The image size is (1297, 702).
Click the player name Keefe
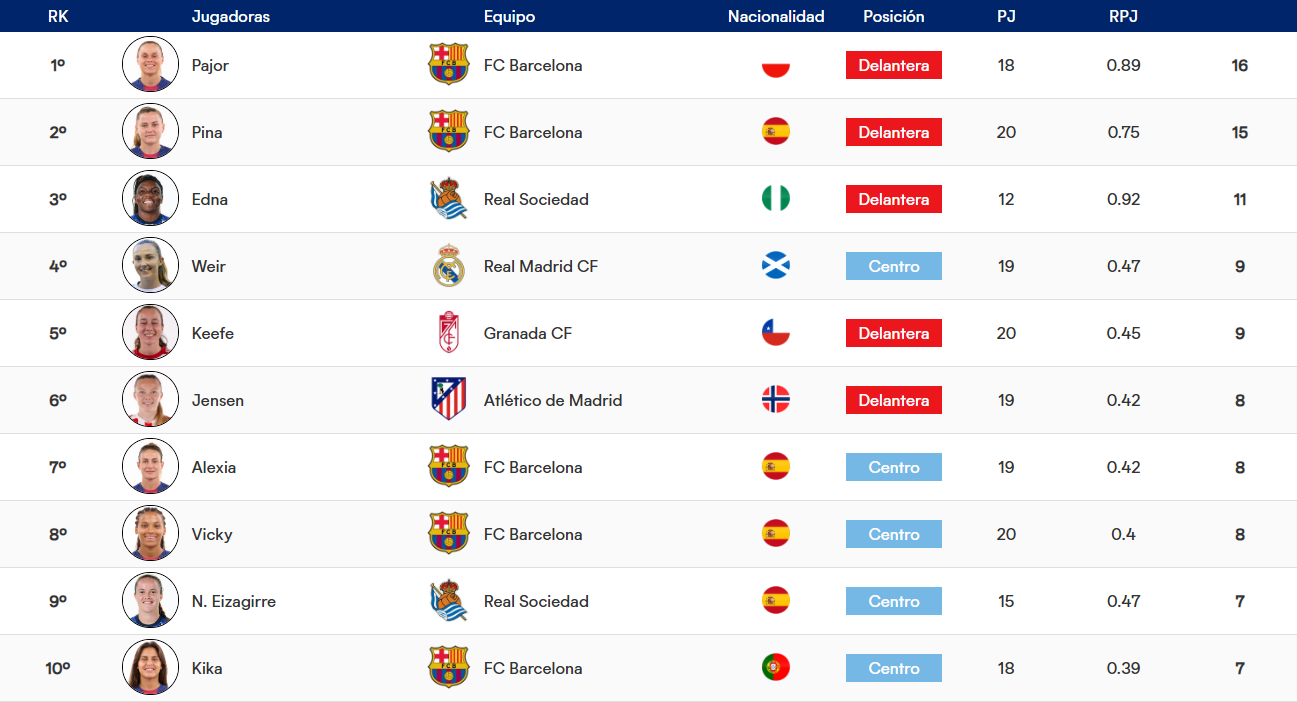213,333
